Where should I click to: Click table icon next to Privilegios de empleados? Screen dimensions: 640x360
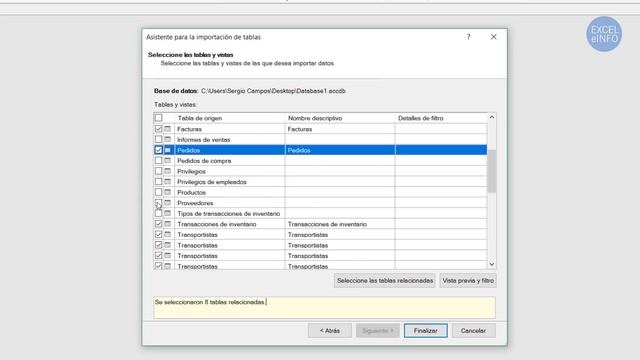point(168,182)
